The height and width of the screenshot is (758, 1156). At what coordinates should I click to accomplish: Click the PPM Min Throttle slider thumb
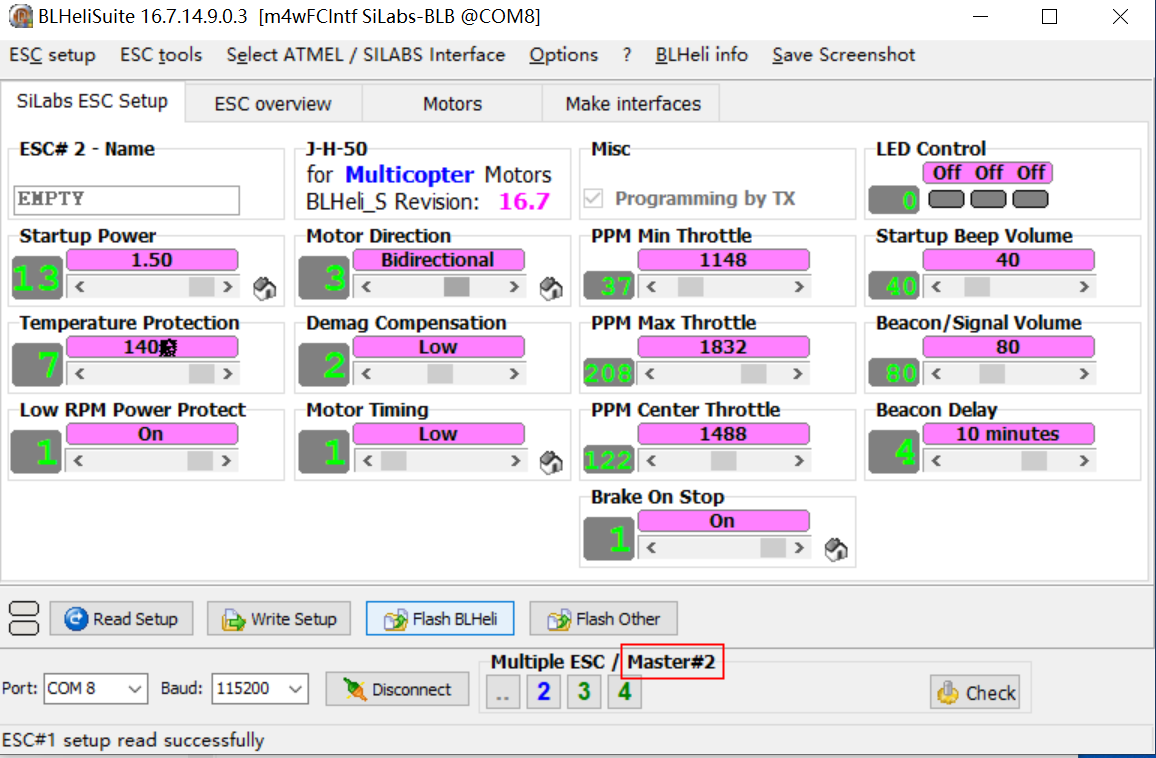tap(691, 287)
